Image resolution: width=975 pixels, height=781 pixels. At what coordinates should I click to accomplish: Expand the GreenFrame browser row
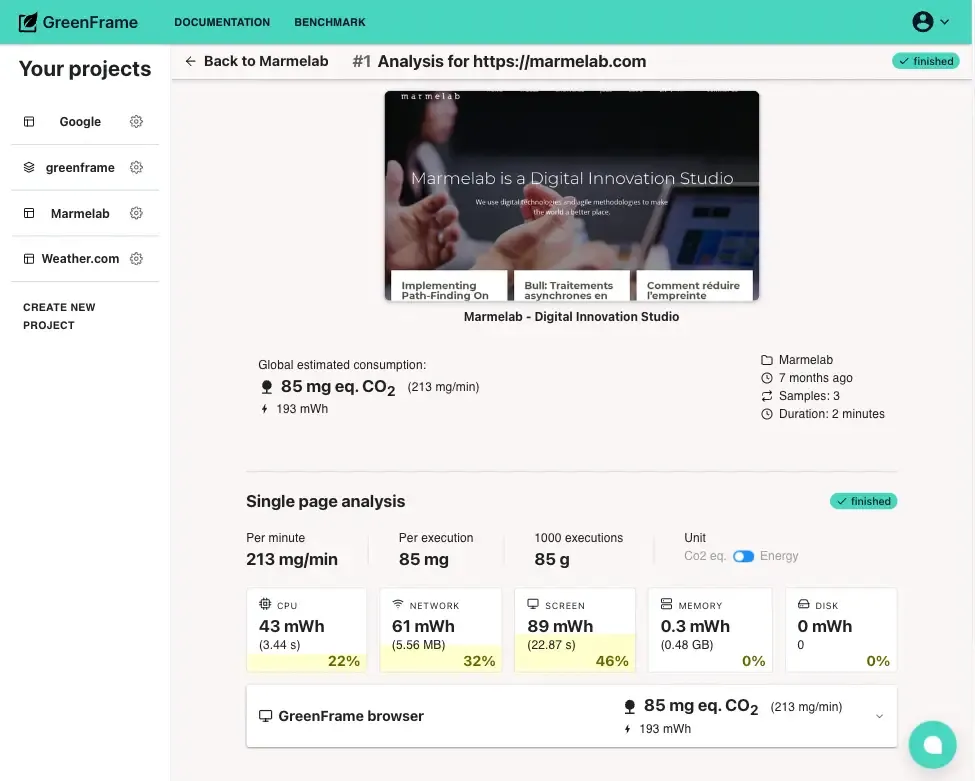coord(571,716)
